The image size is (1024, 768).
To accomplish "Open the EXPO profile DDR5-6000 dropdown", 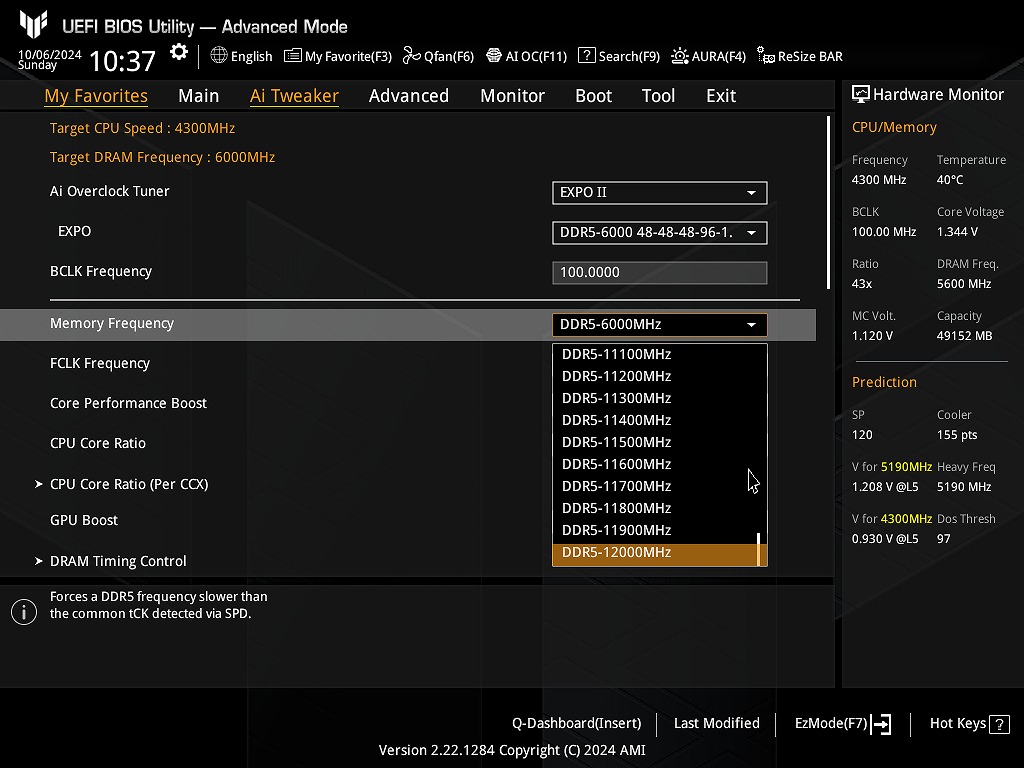I will point(660,232).
